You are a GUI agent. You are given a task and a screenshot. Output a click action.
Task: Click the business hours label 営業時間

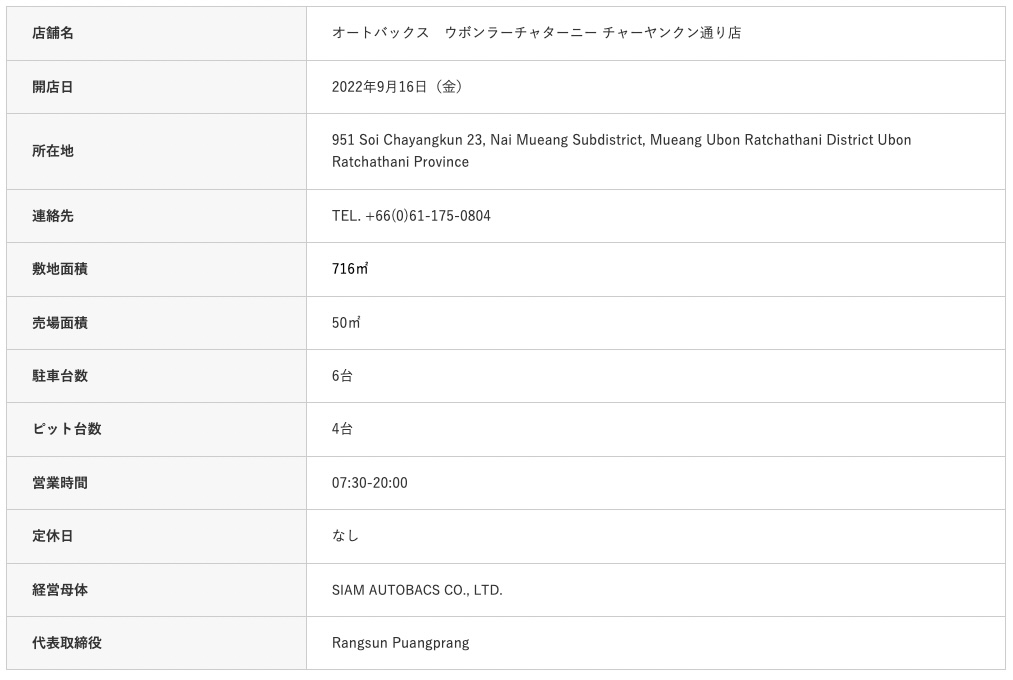[60, 483]
